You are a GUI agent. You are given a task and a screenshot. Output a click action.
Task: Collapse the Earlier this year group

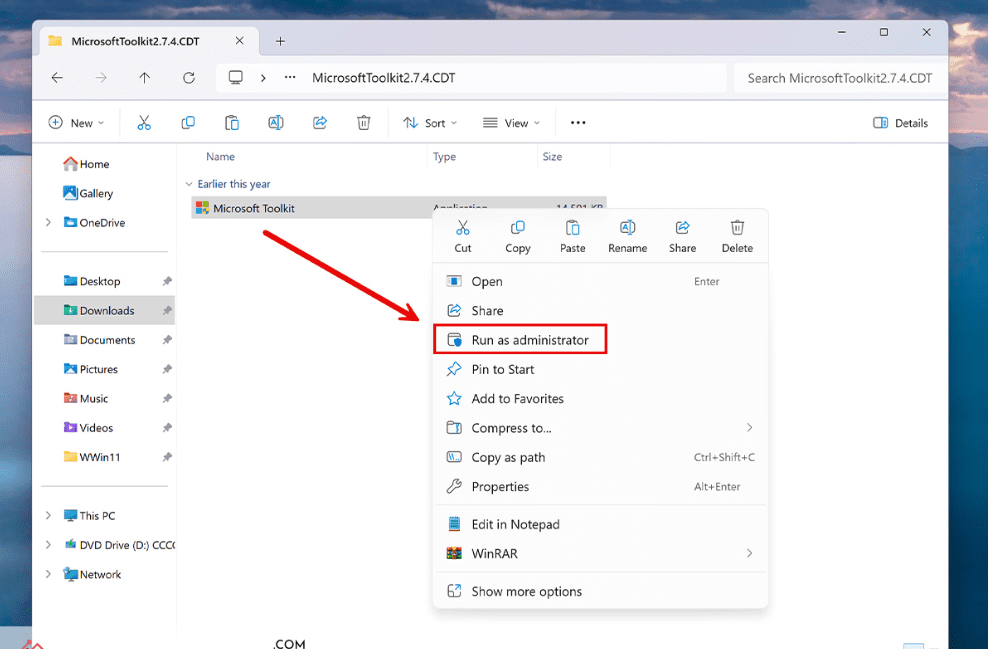(x=189, y=184)
